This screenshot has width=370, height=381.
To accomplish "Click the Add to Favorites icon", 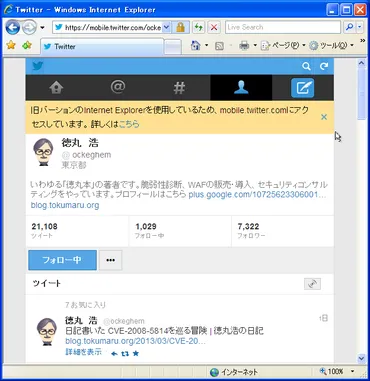I will pos(27,45).
